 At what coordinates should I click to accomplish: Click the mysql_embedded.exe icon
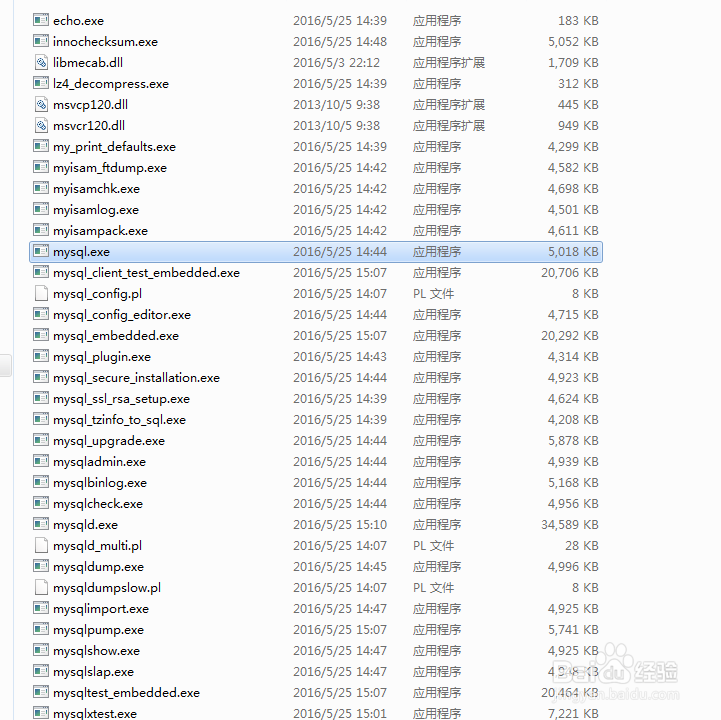(41, 335)
